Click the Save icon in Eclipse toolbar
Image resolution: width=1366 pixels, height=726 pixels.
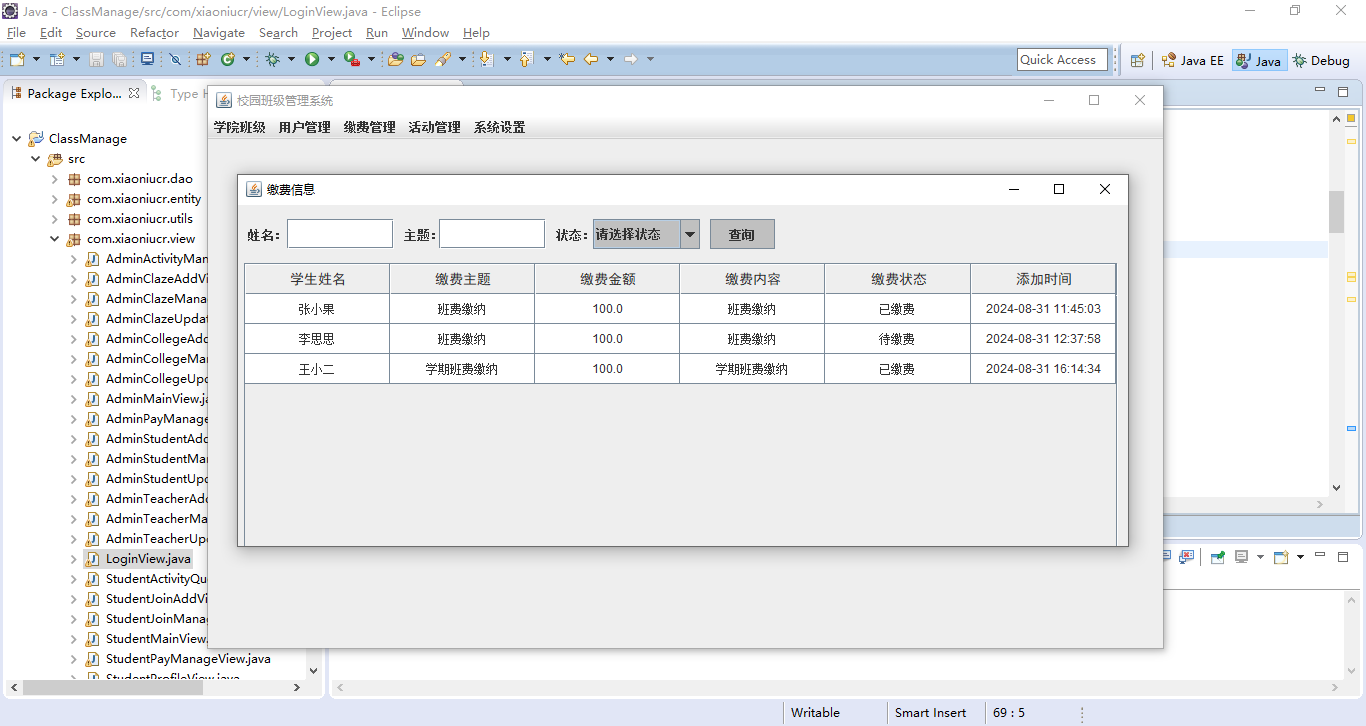click(x=96, y=59)
